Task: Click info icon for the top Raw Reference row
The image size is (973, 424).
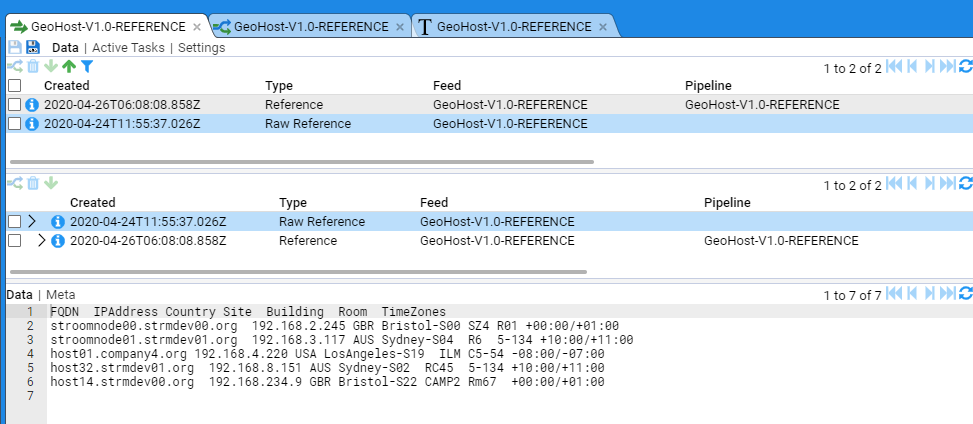Action: [x=32, y=124]
